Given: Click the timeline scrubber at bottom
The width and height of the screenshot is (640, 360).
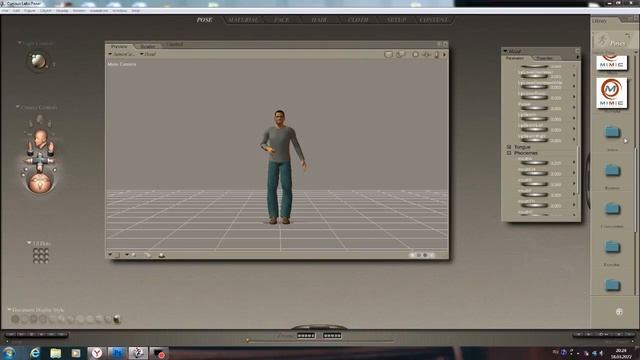Looking at the screenshot, I should coord(247,340).
